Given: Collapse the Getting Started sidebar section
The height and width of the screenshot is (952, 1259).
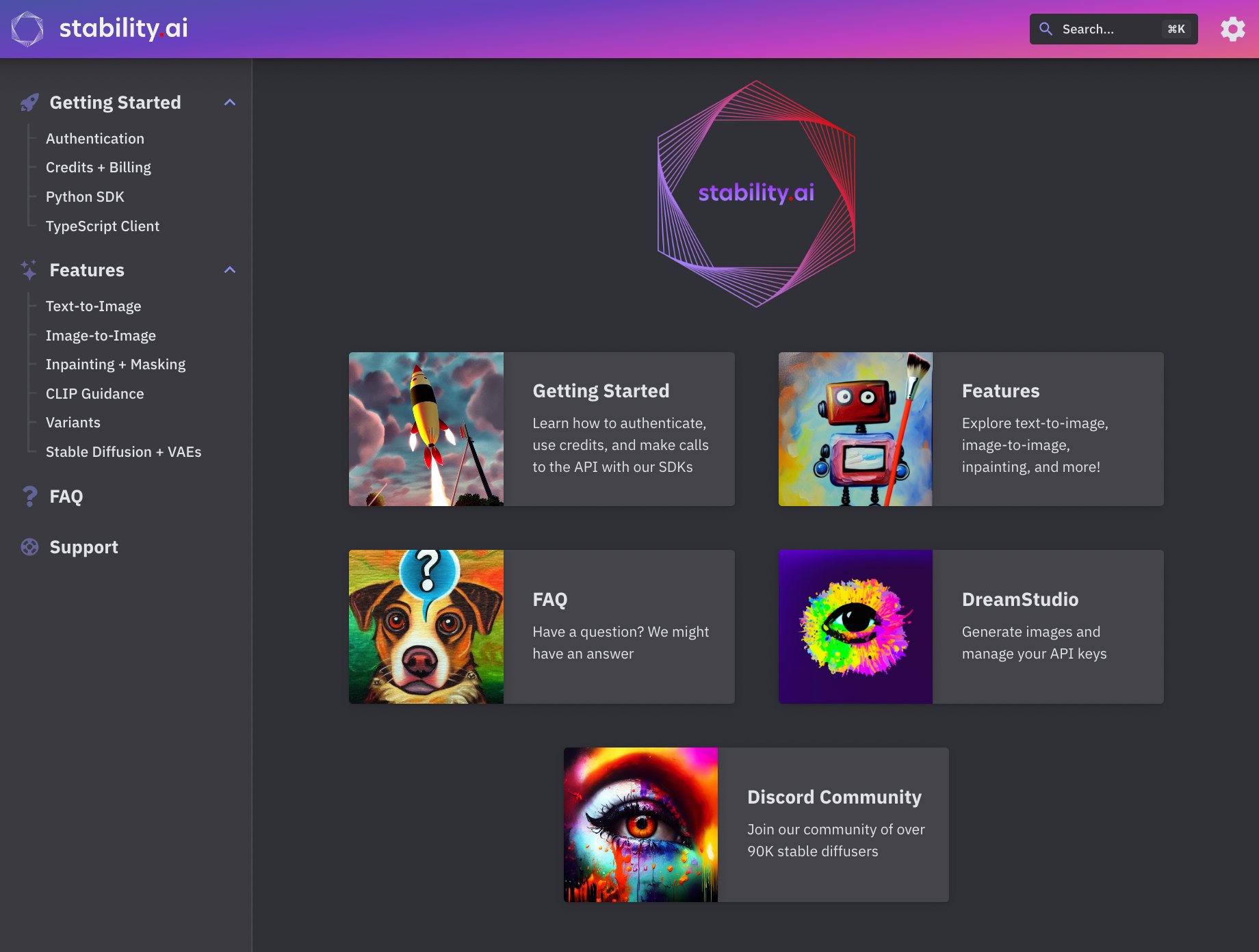Looking at the screenshot, I should click(x=230, y=101).
